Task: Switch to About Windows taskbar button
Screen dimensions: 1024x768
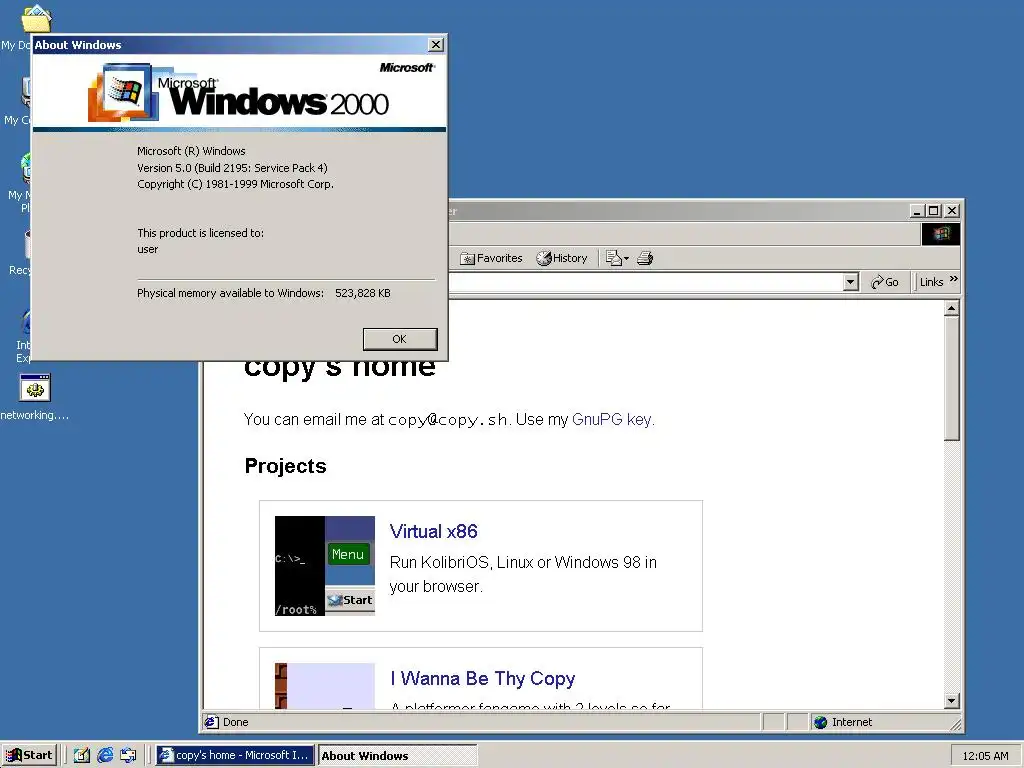Action: (x=397, y=756)
